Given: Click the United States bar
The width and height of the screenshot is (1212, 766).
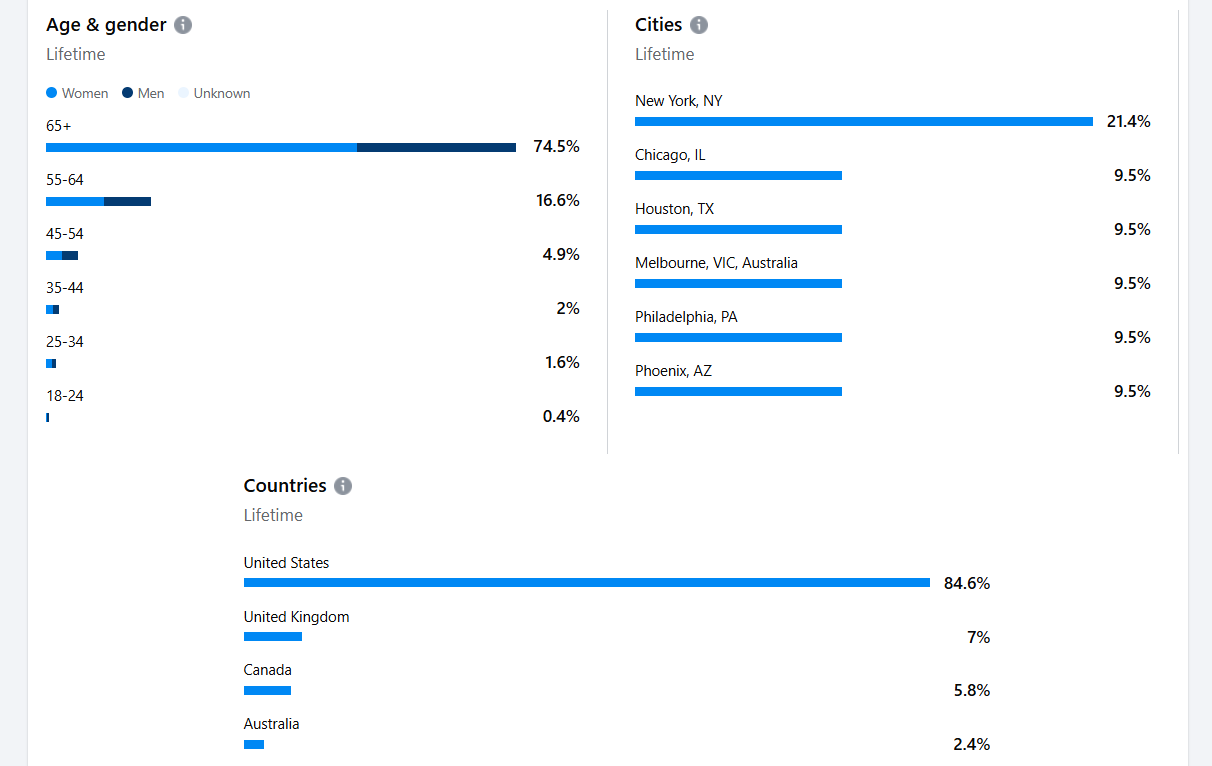Looking at the screenshot, I should (x=586, y=583).
